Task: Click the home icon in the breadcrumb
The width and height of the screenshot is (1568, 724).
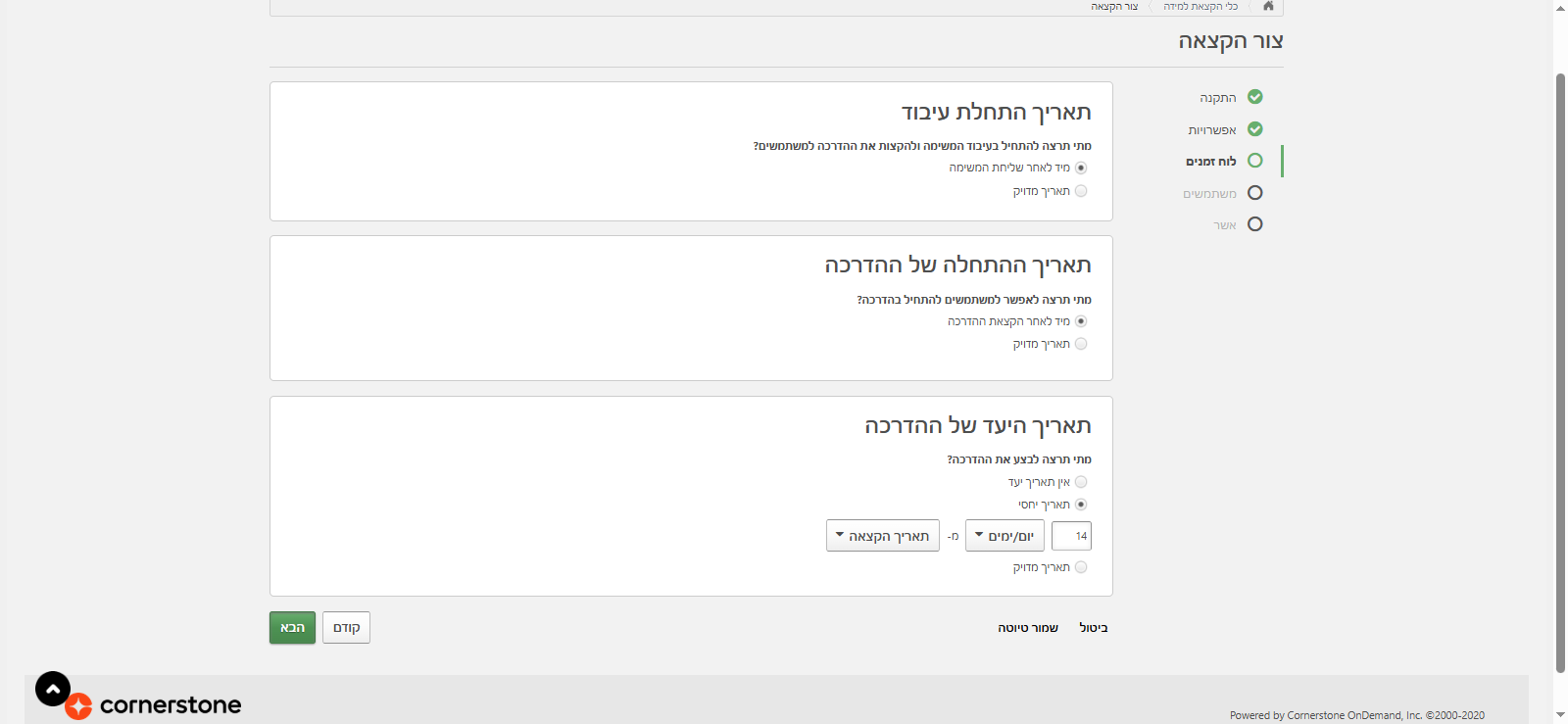Action: pyautogui.click(x=1268, y=6)
